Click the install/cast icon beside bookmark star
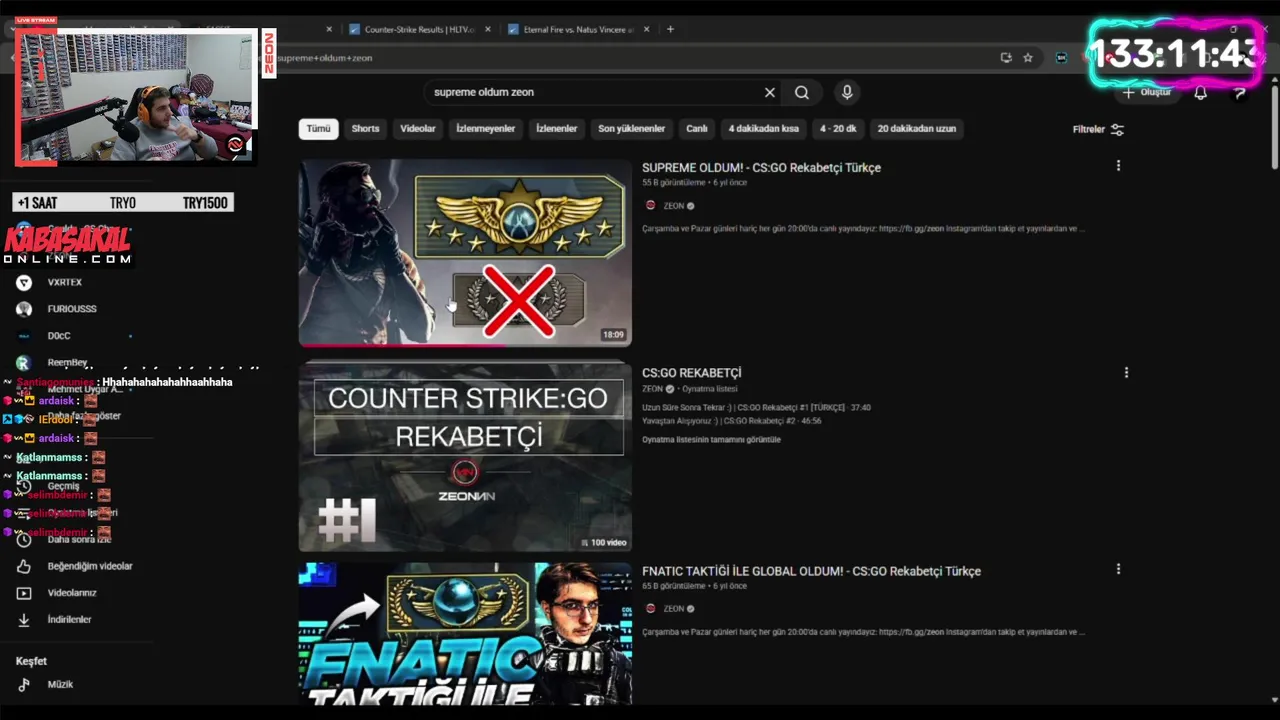 pos(1006,58)
